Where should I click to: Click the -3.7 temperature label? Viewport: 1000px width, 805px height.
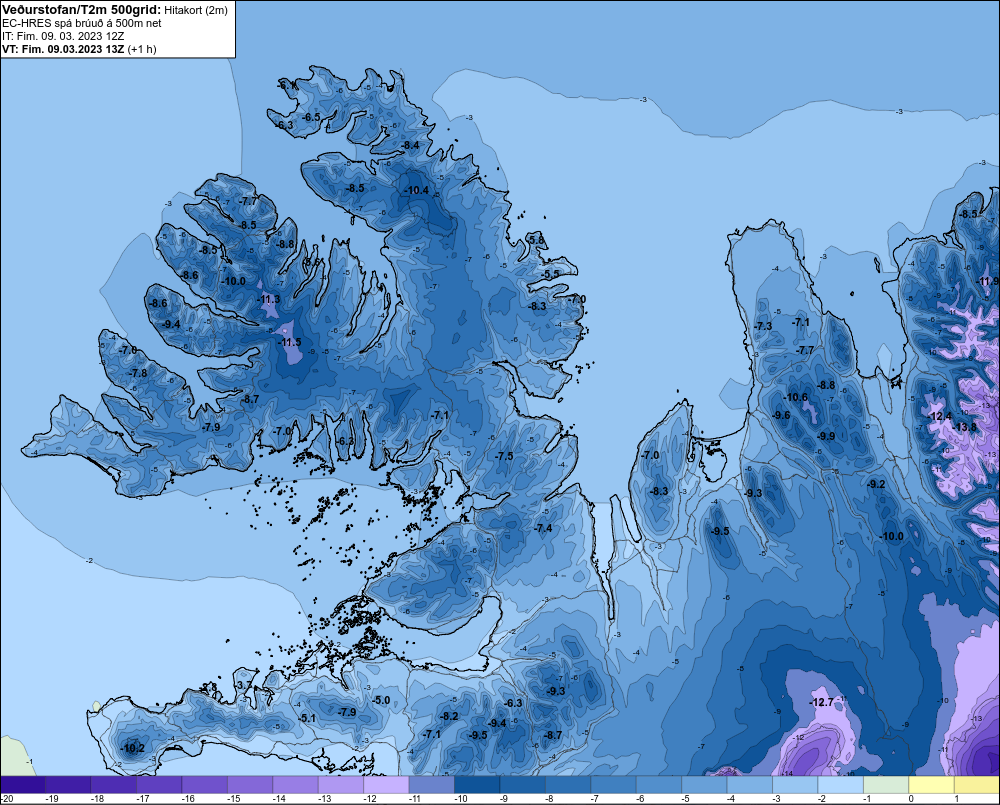click(243, 685)
